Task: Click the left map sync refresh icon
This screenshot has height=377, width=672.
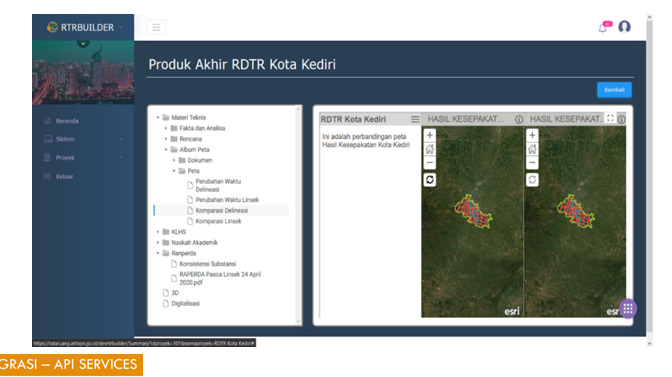Action: [429, 180]
